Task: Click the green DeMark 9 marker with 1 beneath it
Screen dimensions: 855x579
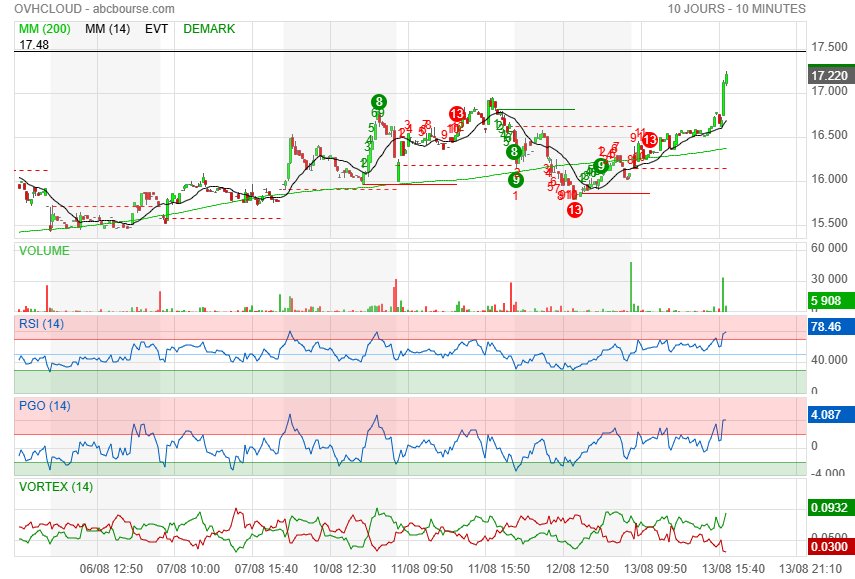Action: click(515, 179)
